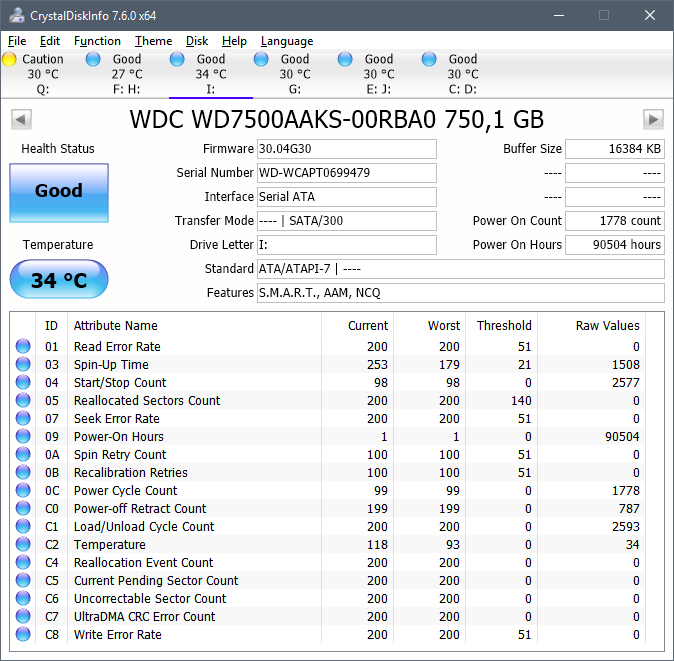Open the File menu

click(x=17, y=41)
